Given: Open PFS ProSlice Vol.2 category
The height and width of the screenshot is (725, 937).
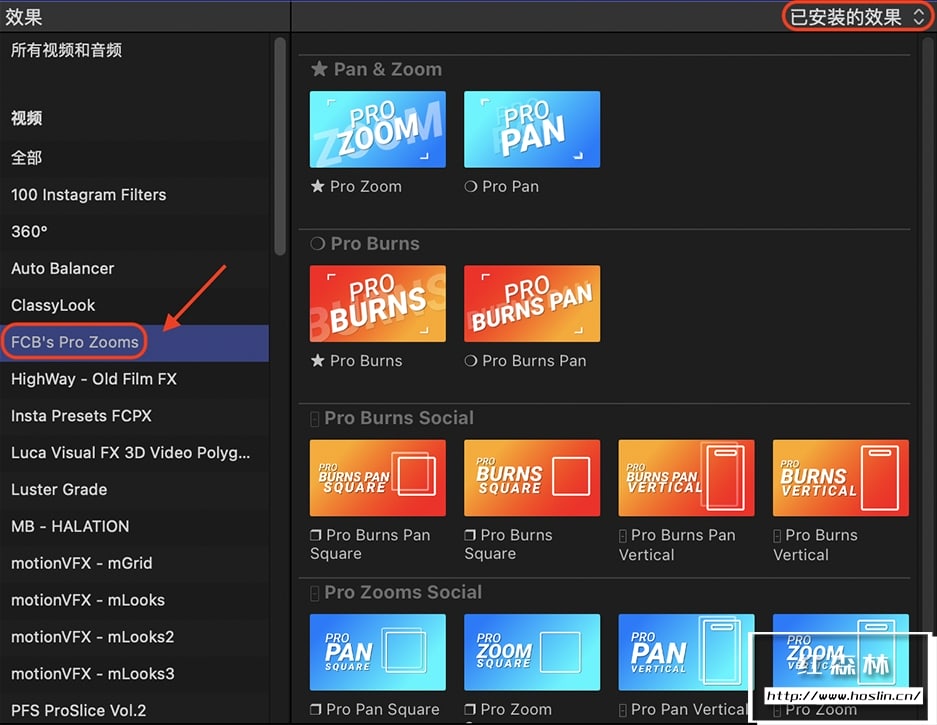Looking at the screenshot, I should pos(134,710).
